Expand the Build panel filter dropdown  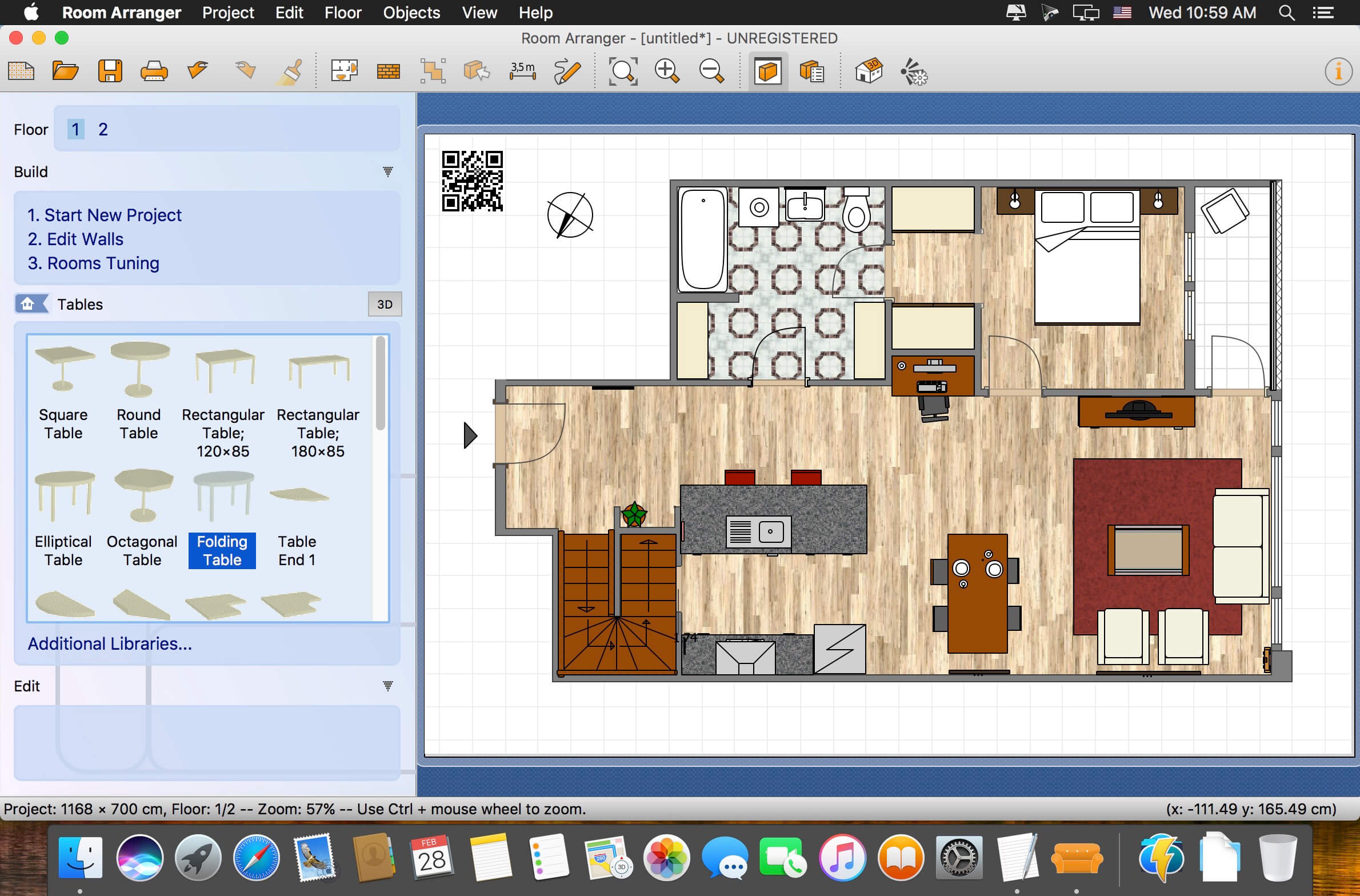coord(388,171)
